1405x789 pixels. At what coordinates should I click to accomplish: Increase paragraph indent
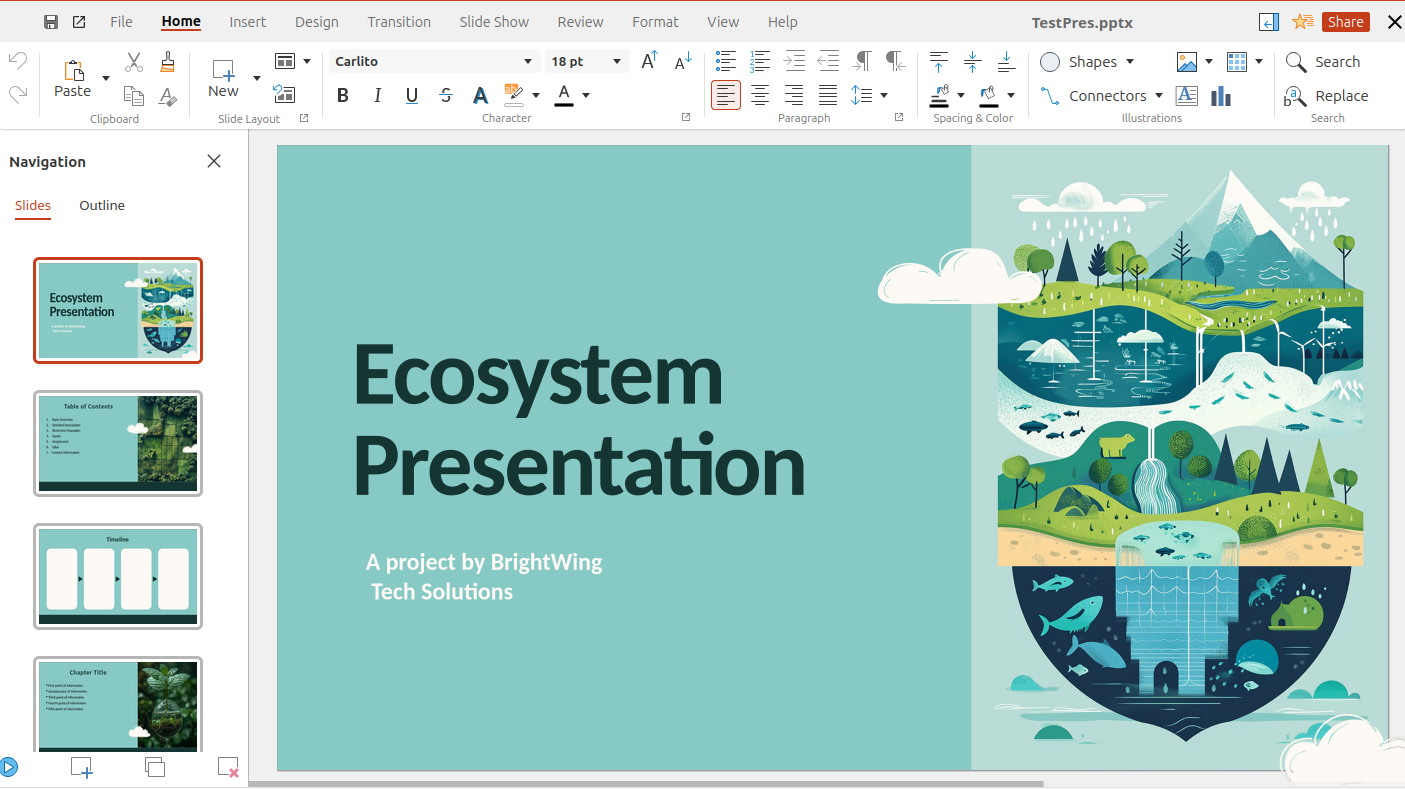click(794, 61)
